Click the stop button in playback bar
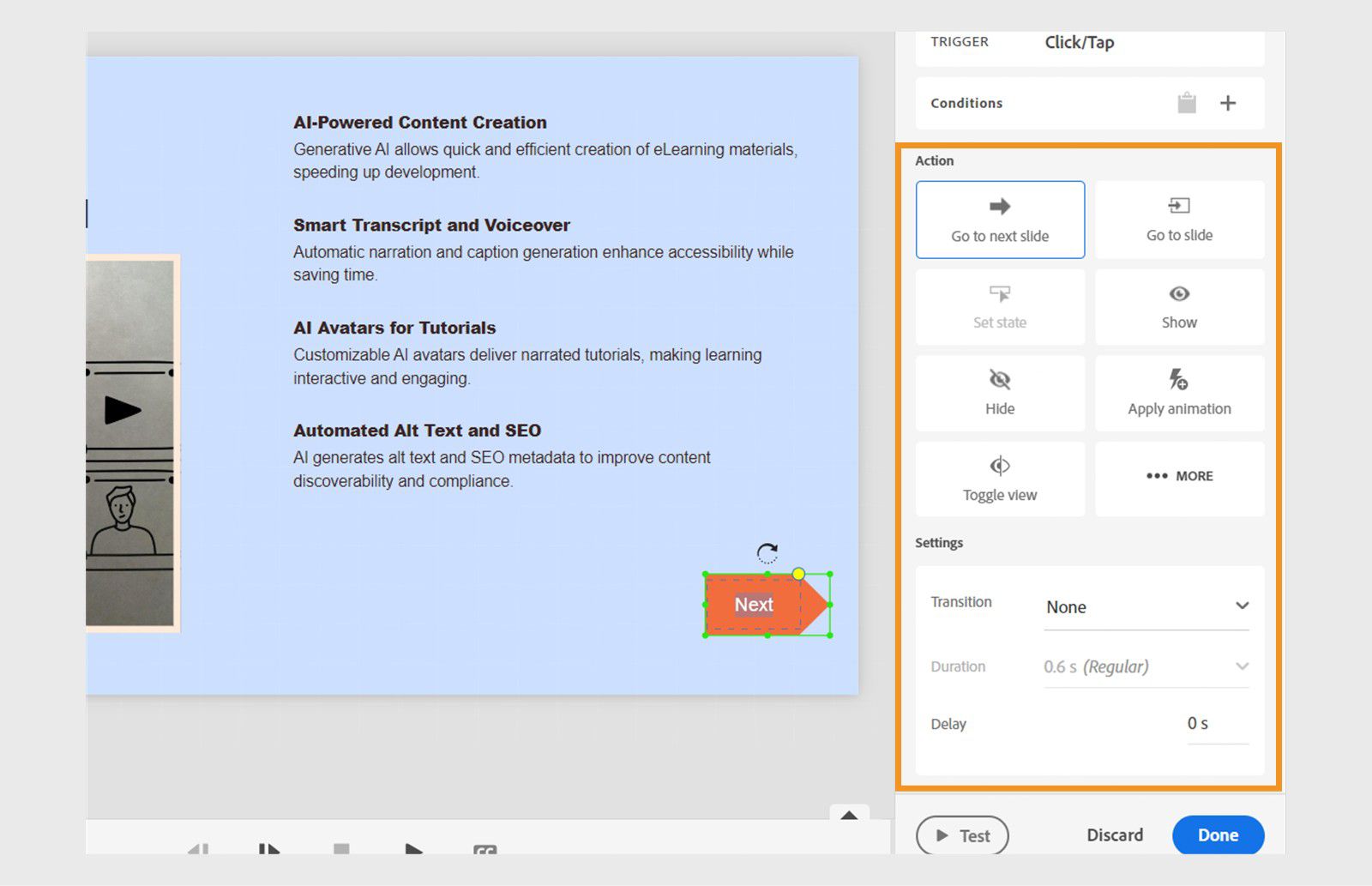 tap(342, 851)
